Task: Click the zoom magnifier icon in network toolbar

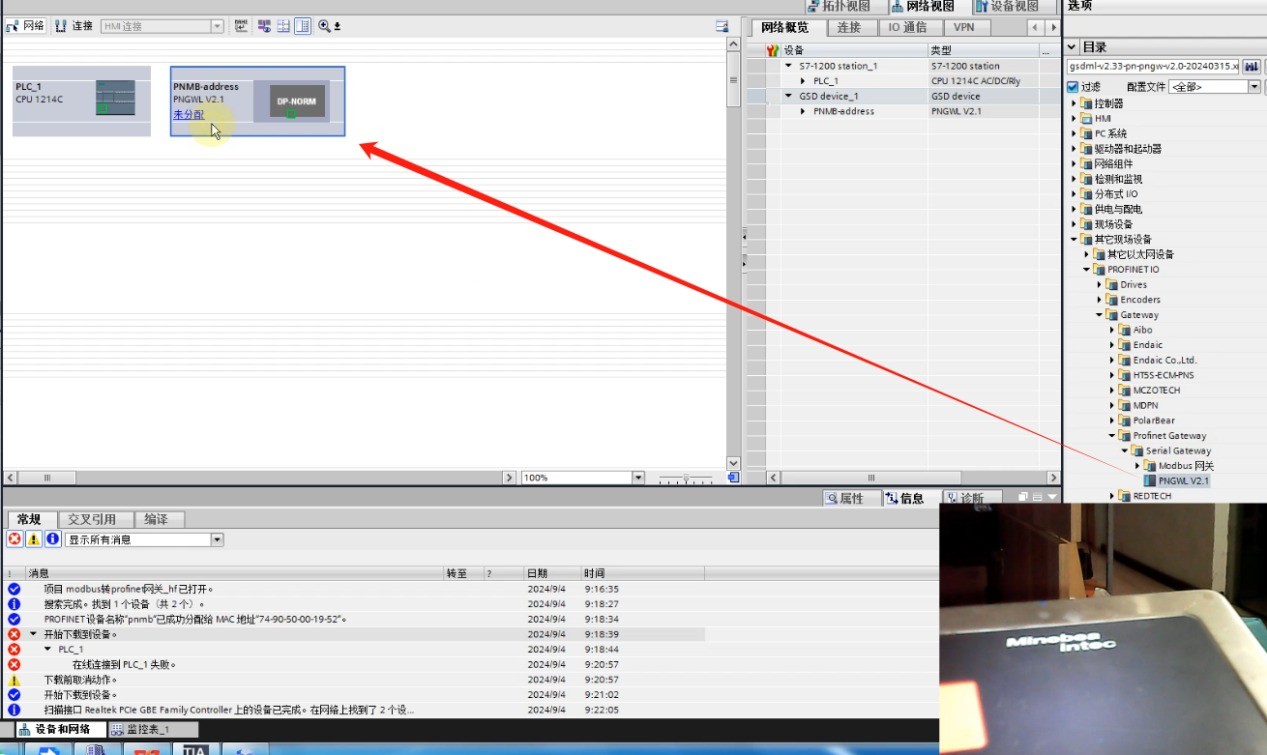Action: [324, 26]
